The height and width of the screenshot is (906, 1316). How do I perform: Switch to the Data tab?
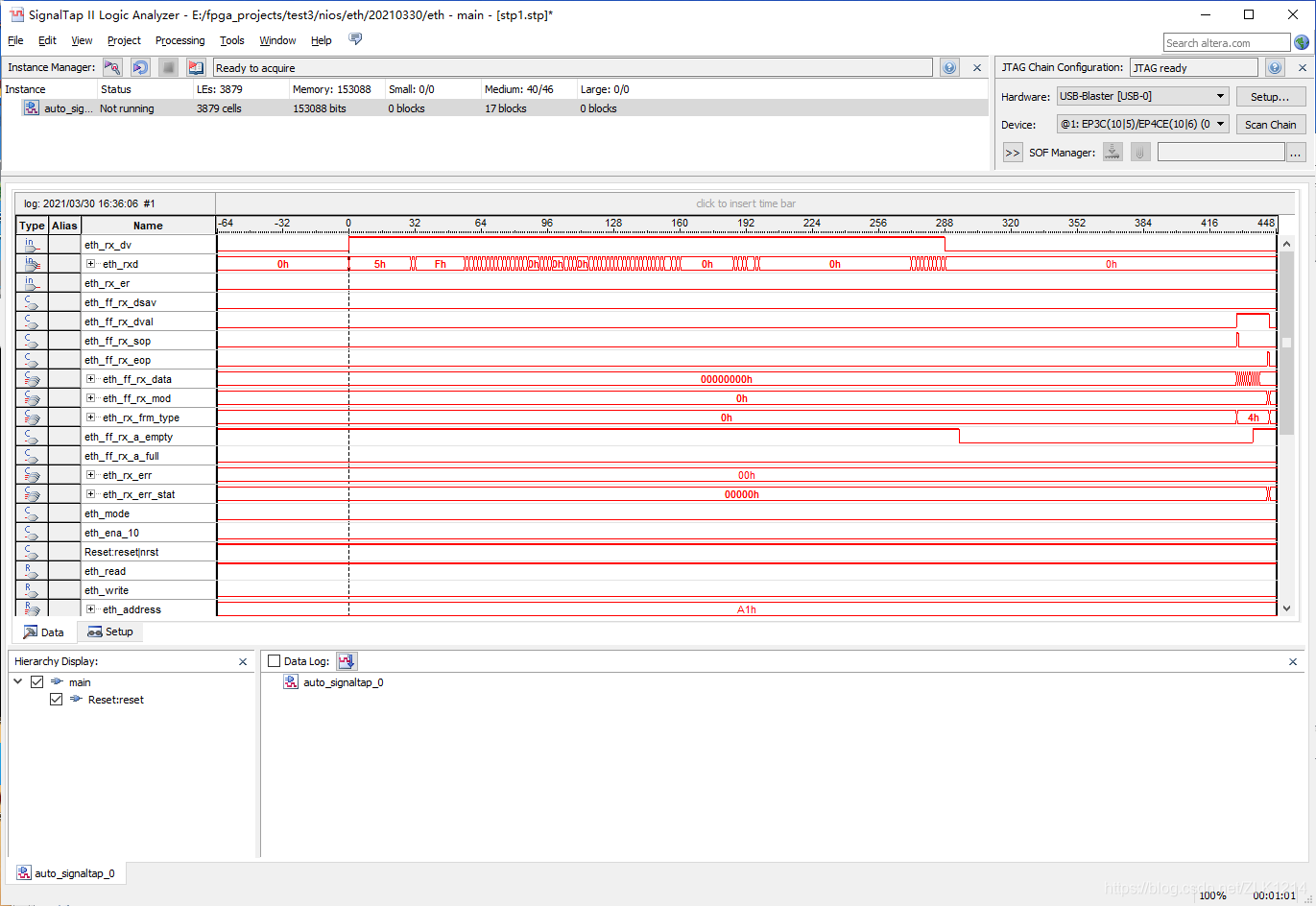point(43,632)
